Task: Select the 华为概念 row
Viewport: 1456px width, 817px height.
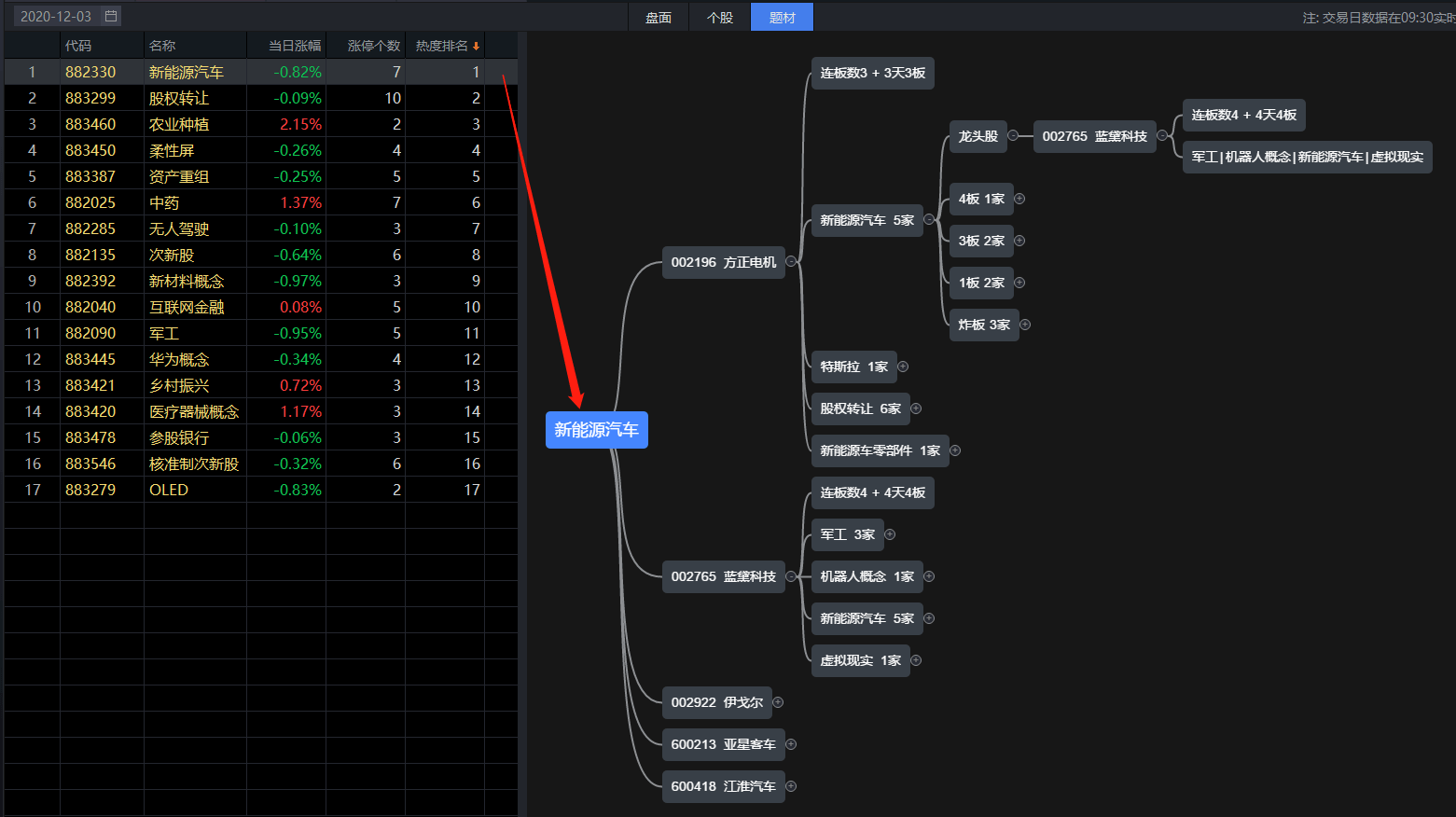Action: click(260, 359)
